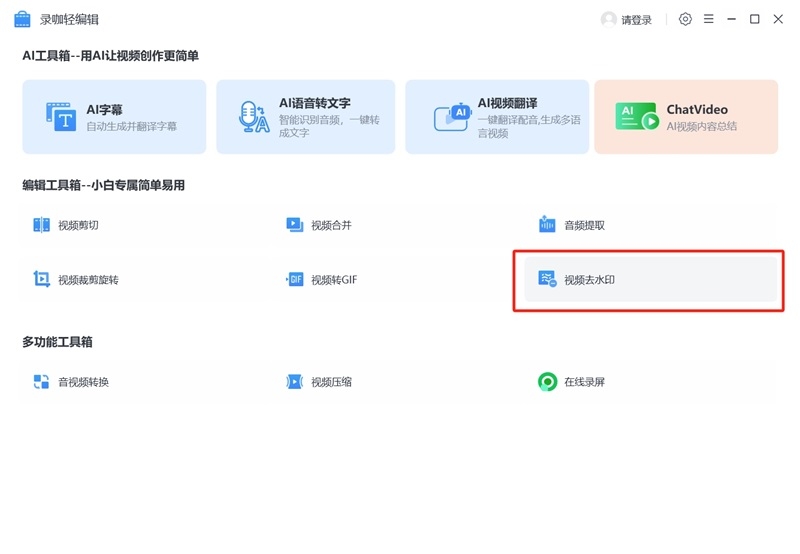Click the 视频压缩 icon
The width and height of the screenshot is (800, 554).
(294, 382)
